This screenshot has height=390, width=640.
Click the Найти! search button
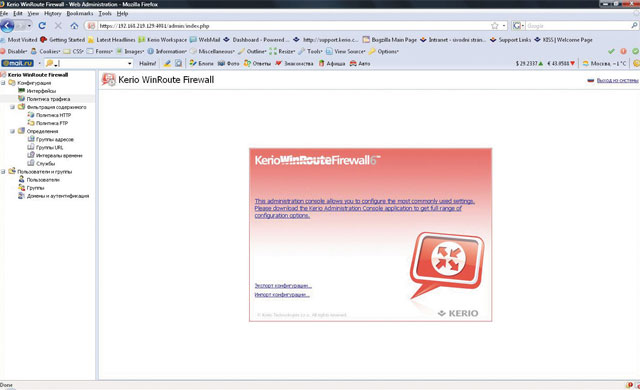[x=147, y=63]
